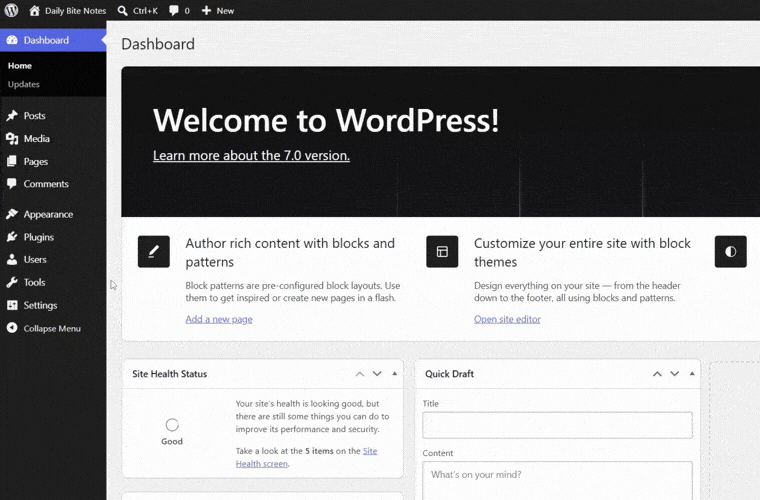Click the home icon in admin bar

[34, 10]
